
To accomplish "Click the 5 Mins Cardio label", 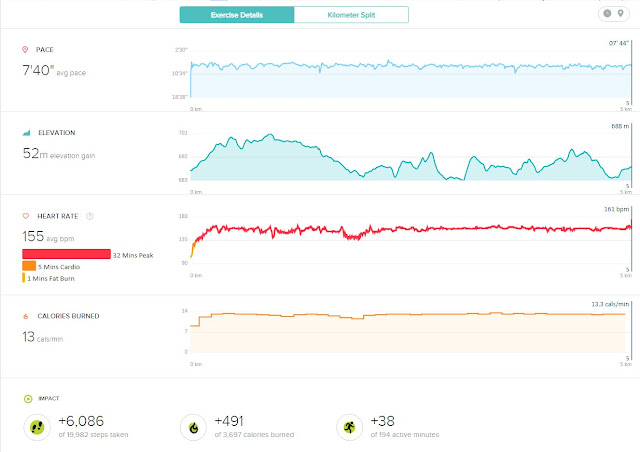I will tap(59, 267).
